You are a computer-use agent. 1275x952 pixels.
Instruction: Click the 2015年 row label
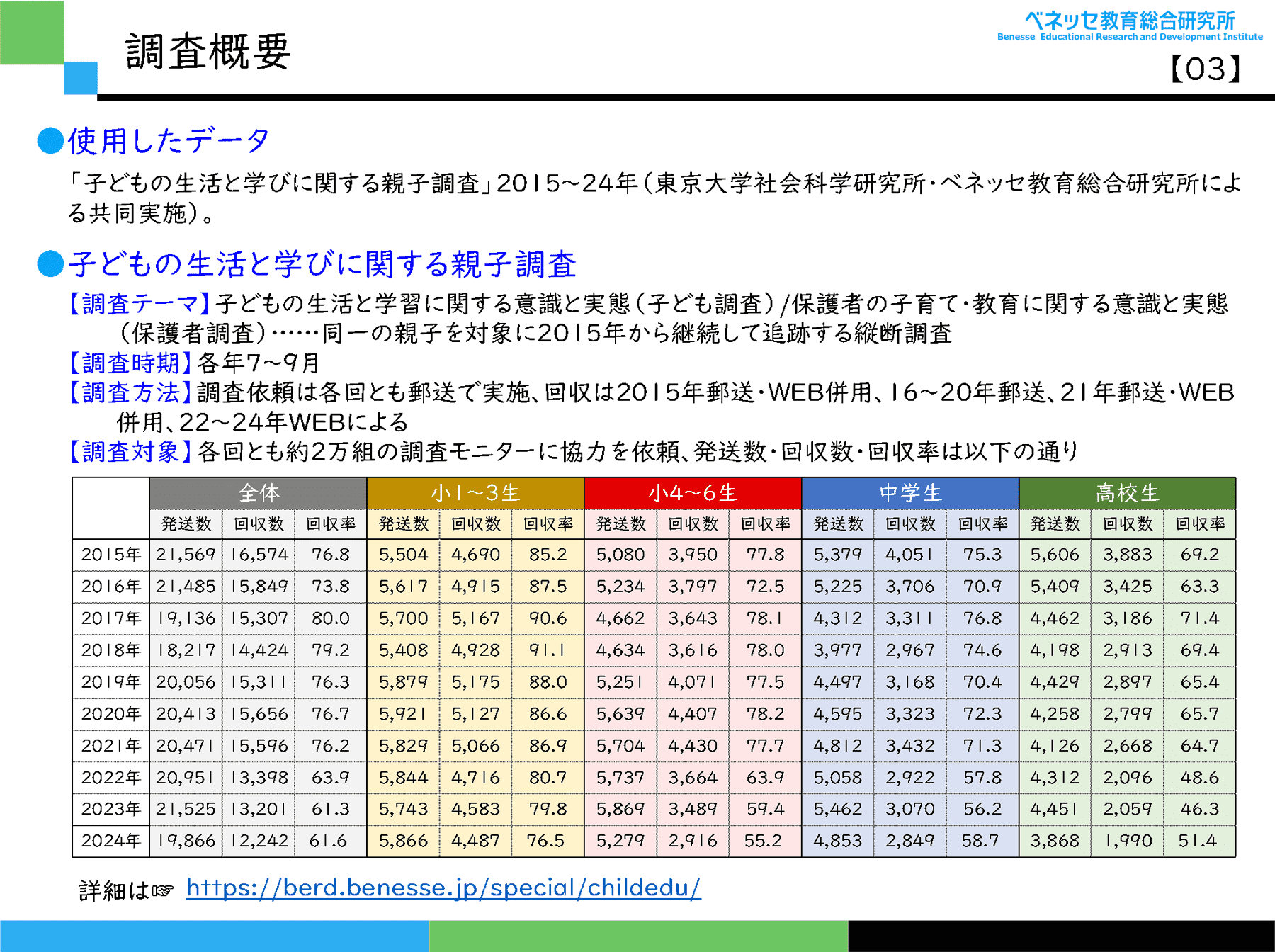110,555
